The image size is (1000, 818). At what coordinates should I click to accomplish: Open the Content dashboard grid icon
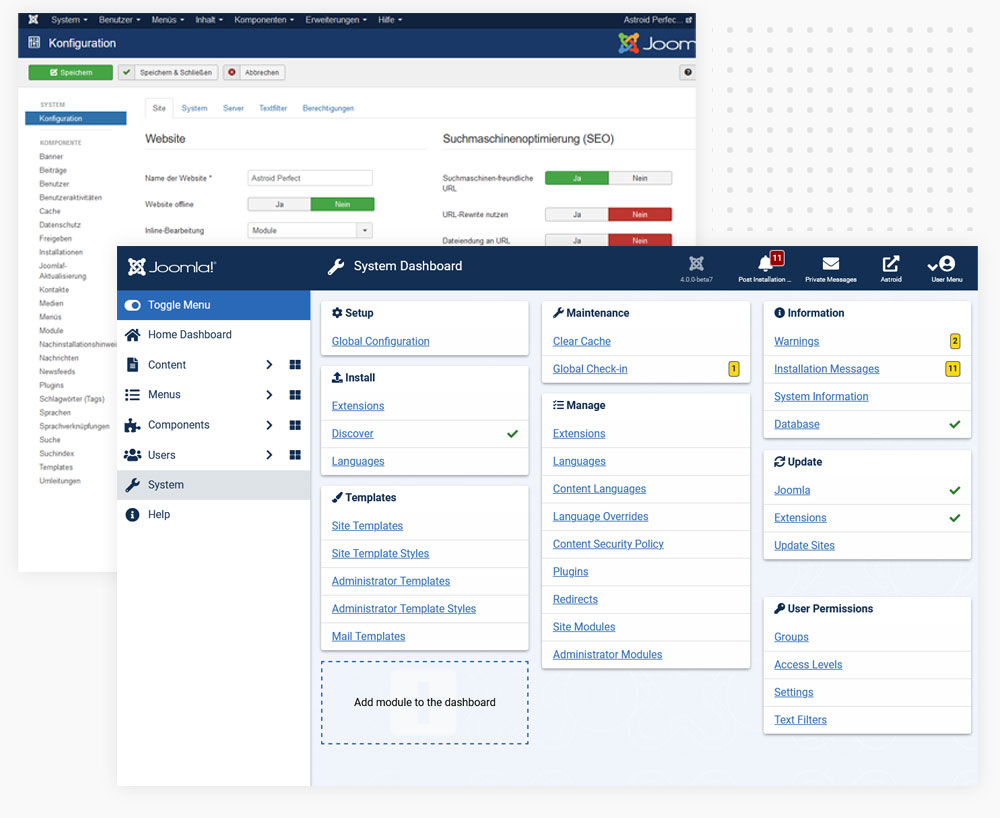click(296, 364)
